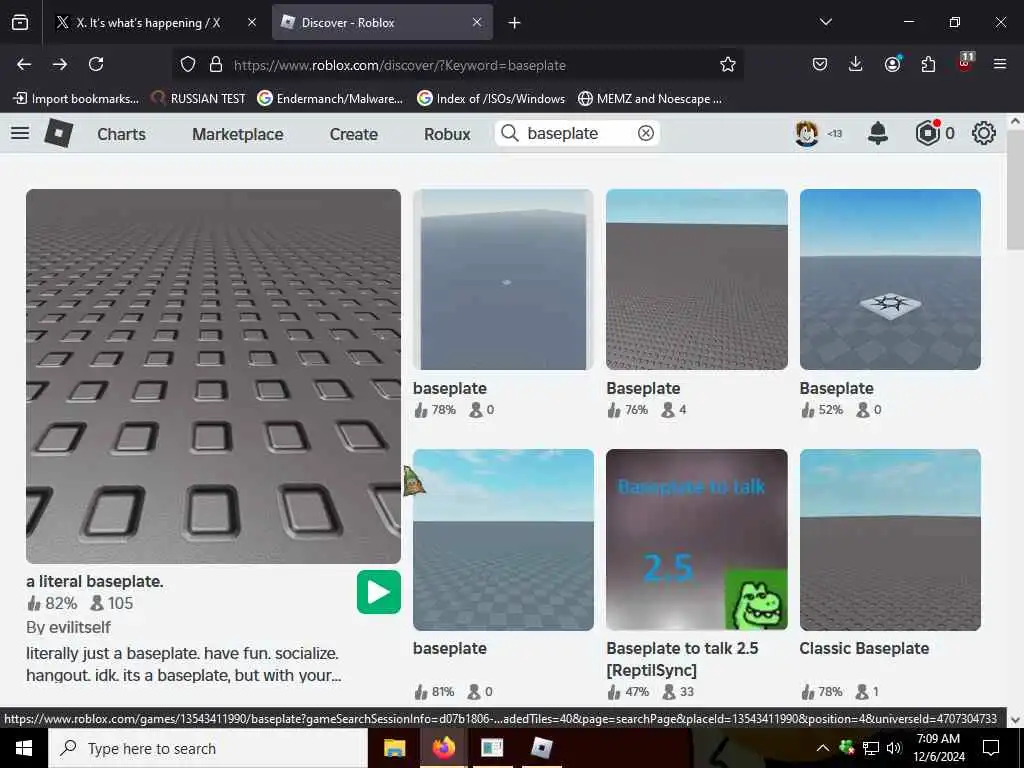
Task: Open the Robux page
Action: point(447,134)
